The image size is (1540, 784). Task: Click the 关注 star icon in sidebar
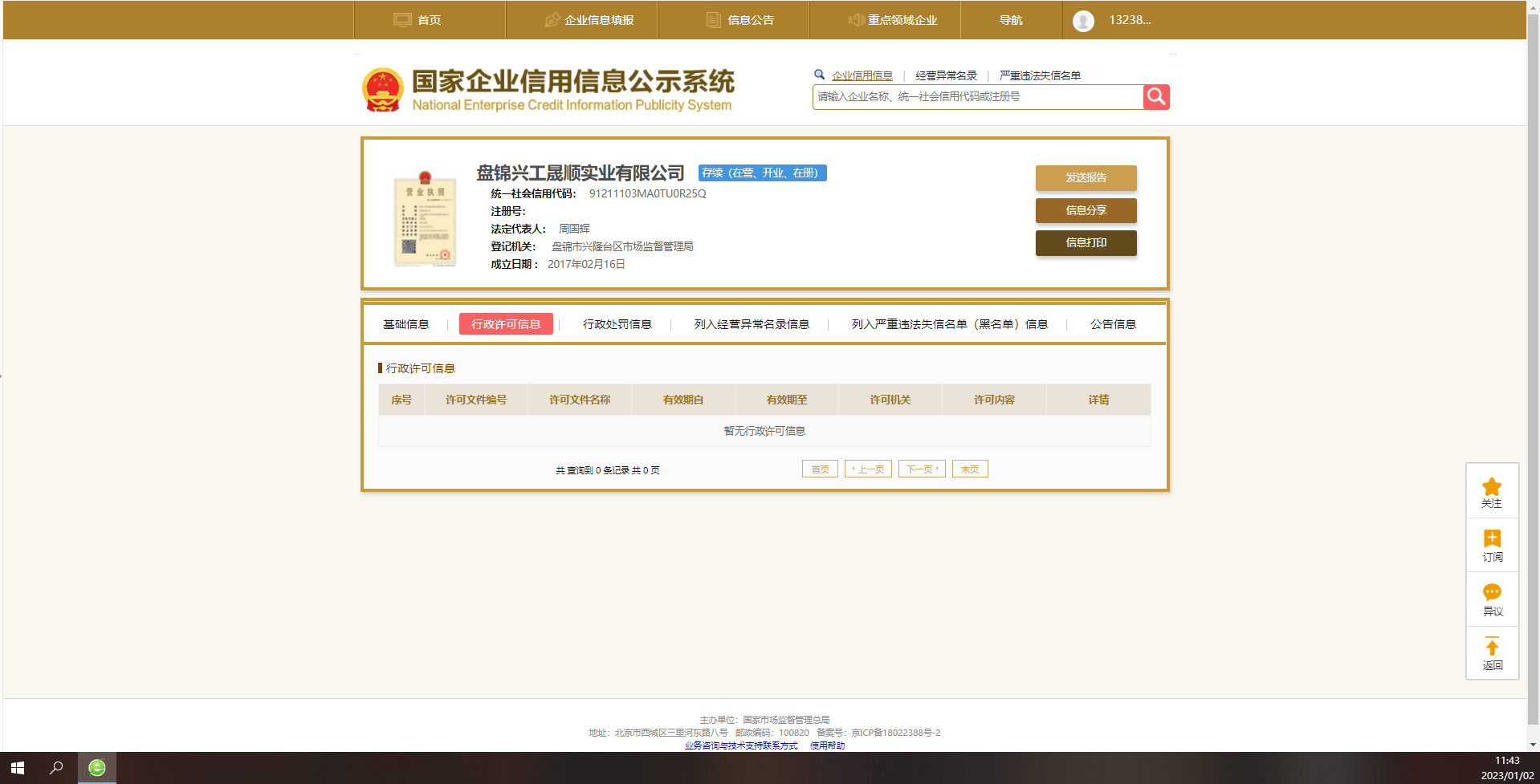coord(1492,487)
